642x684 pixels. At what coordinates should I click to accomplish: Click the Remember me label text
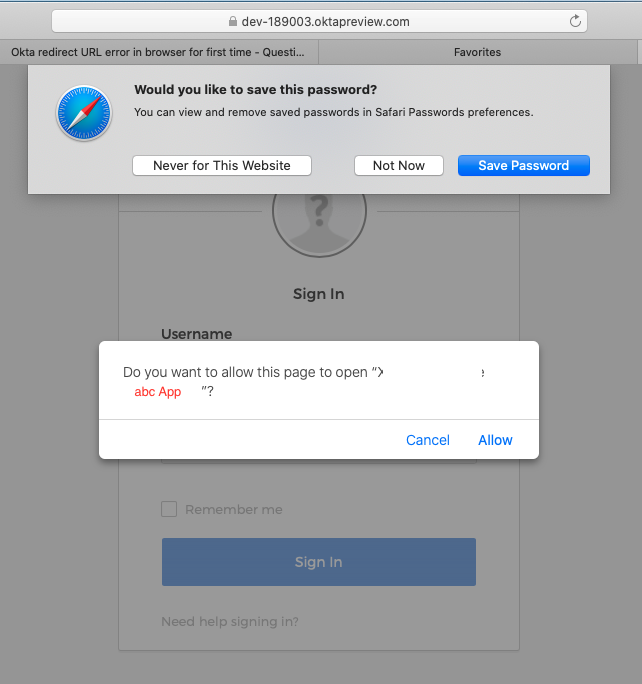click(233, 509)
